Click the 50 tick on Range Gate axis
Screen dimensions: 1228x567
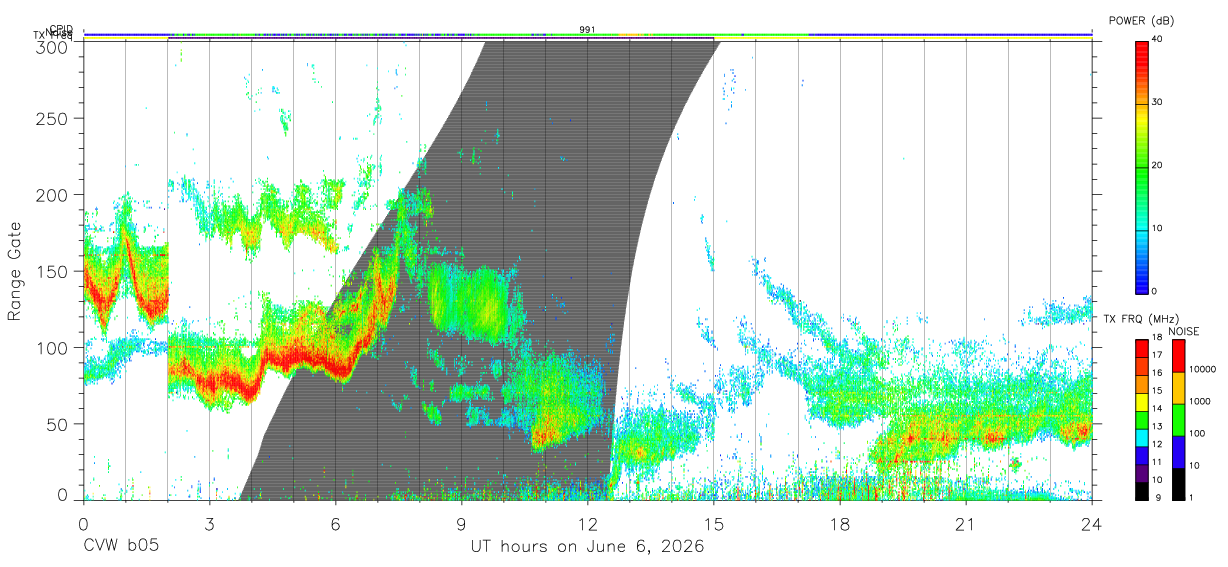[x=58, y=424]
